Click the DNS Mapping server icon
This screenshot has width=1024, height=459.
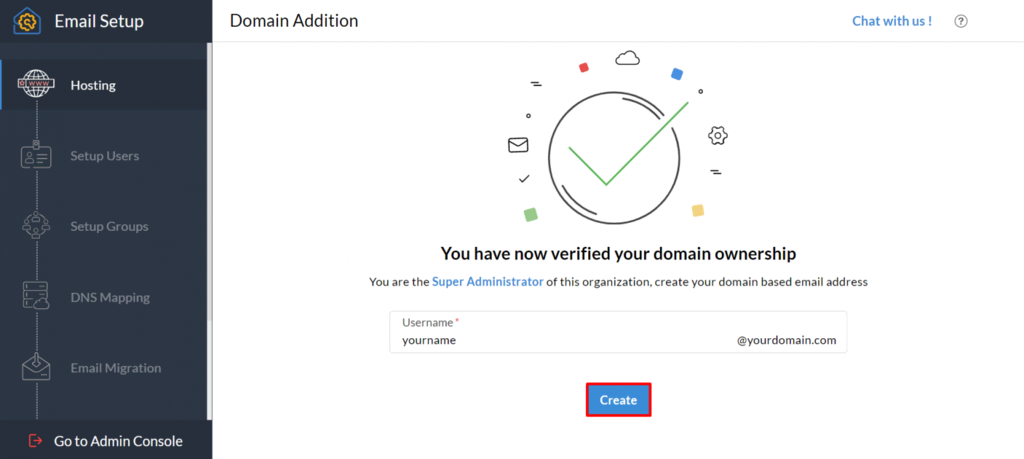(x=37, y=297)
